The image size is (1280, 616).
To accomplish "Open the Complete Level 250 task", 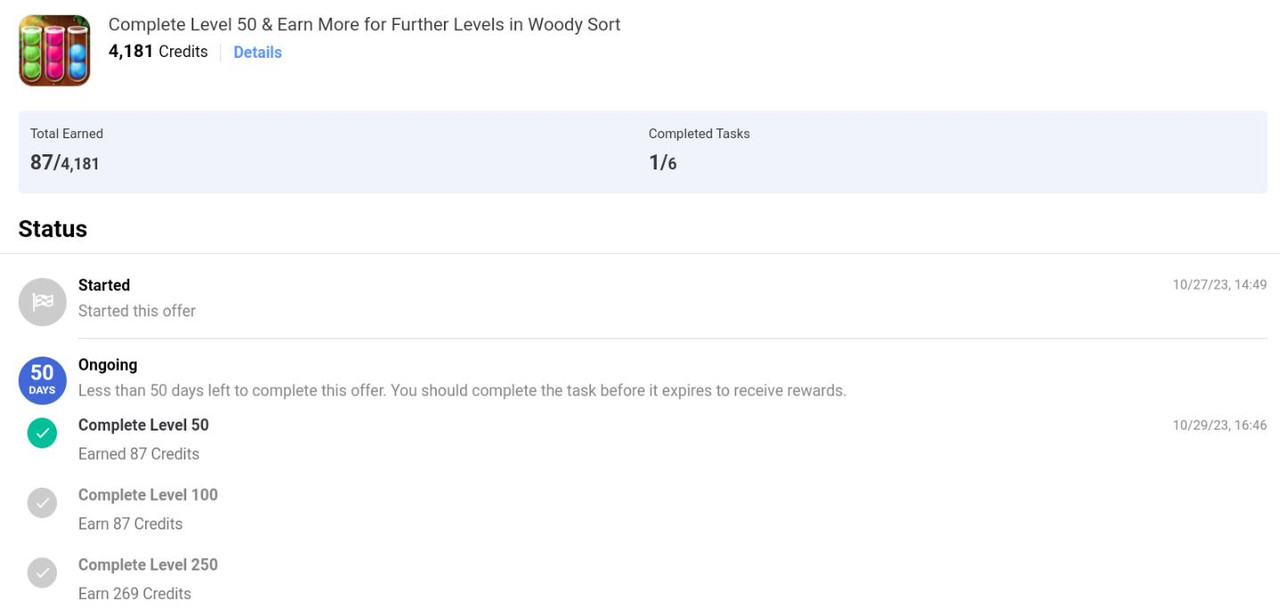I will point(642,579).
